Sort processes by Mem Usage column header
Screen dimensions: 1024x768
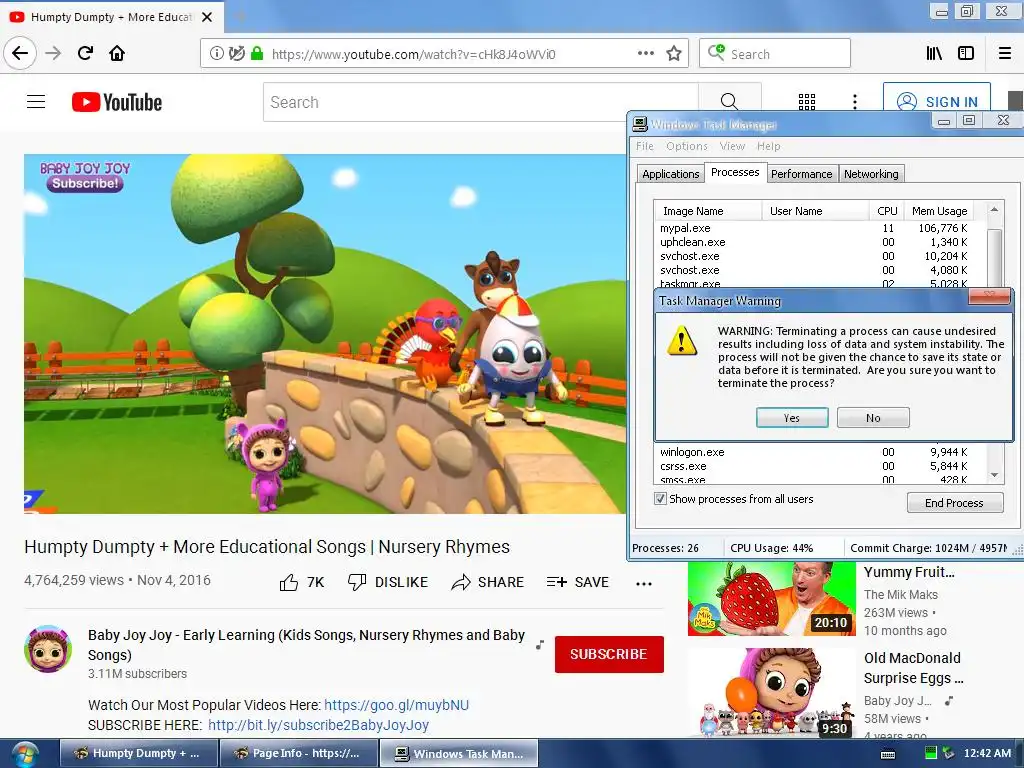tap(939, 211)
